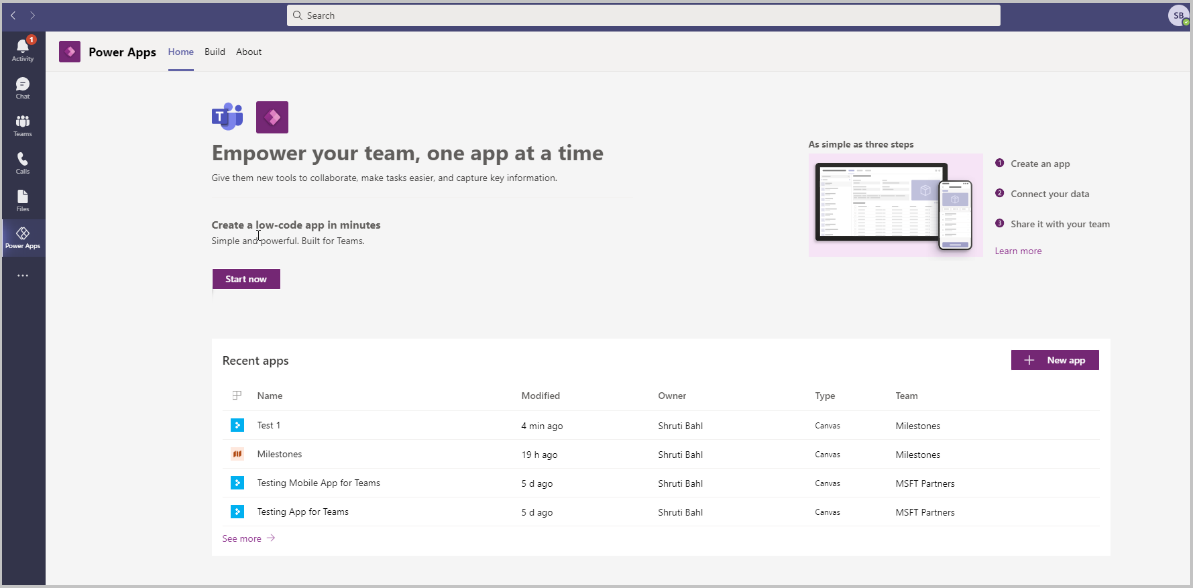The height and width of the screenshot is (588, 1193).
Task: Navigate forward with the right arrow
Action: point(32,15)
